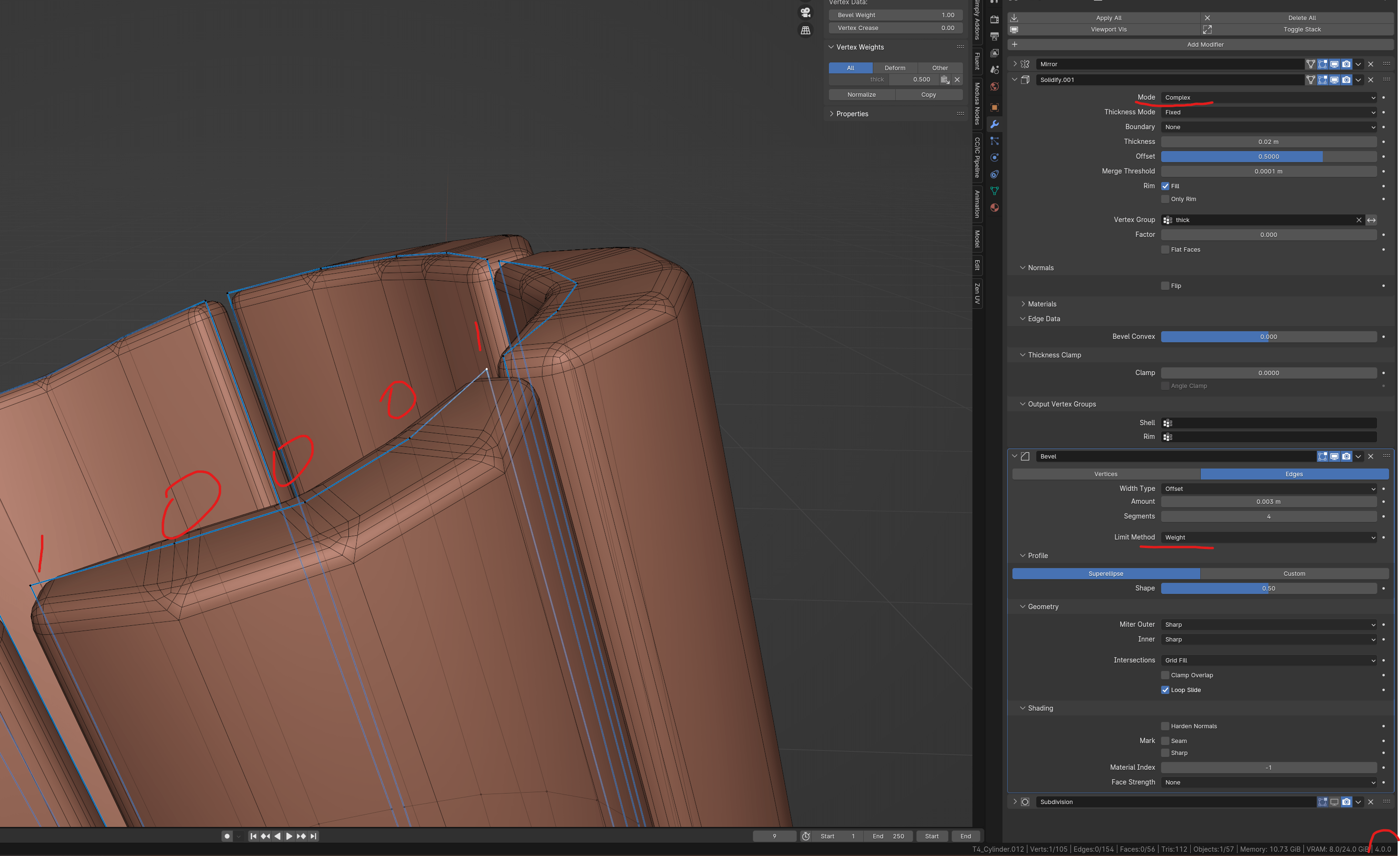Open the green Object Data properties tab
Screen dimensions: 1400x856
point(994,191)
